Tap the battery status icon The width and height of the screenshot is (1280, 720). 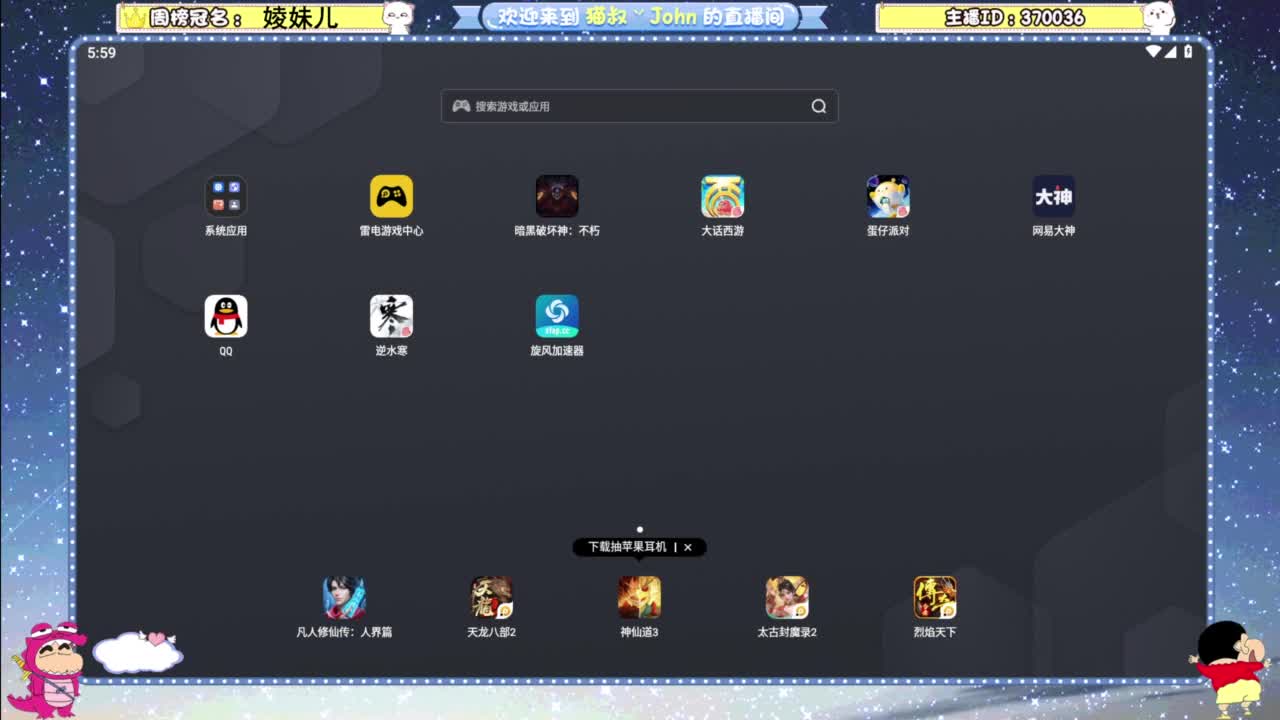[1188, 51]
